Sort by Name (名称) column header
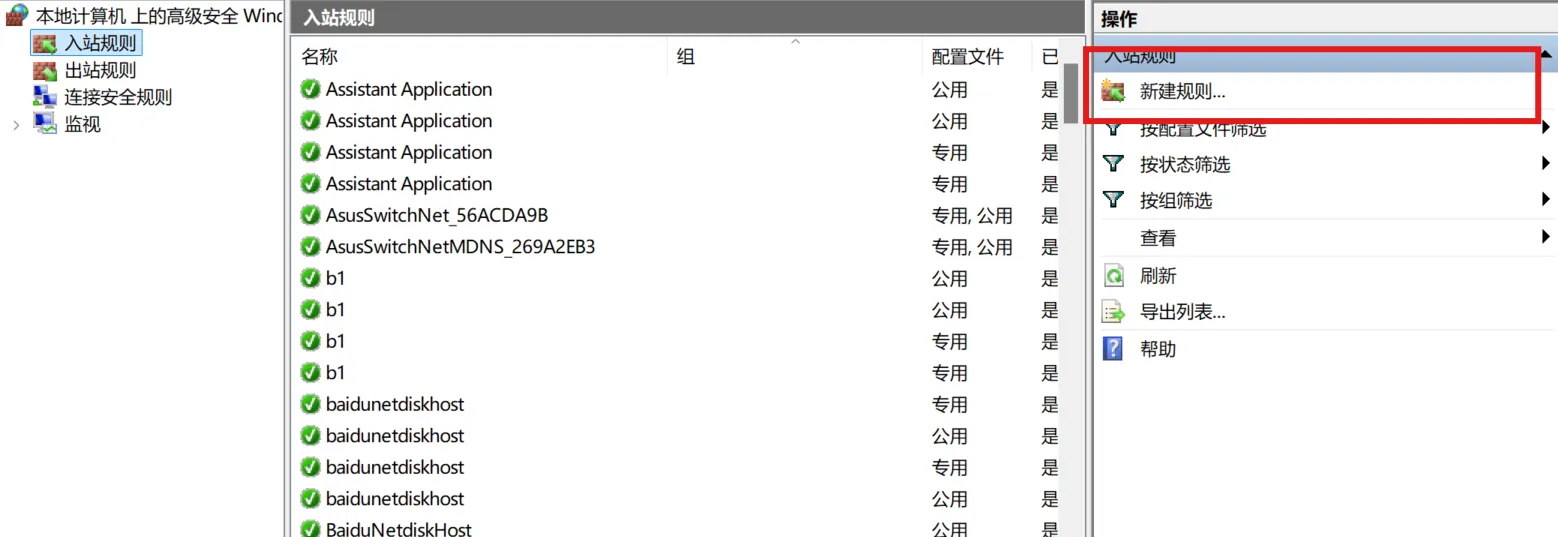Viewport: 1558px width, 537px height. click(320, 57)
